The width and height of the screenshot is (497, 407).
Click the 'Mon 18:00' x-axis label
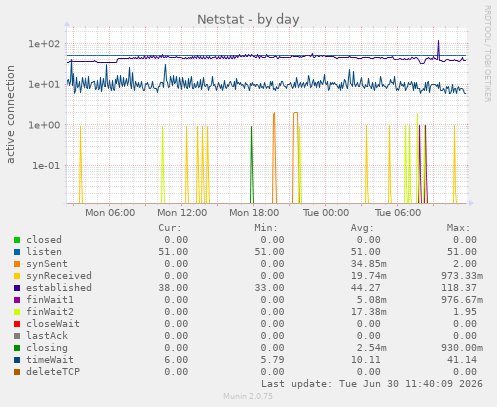coord(254,213)
